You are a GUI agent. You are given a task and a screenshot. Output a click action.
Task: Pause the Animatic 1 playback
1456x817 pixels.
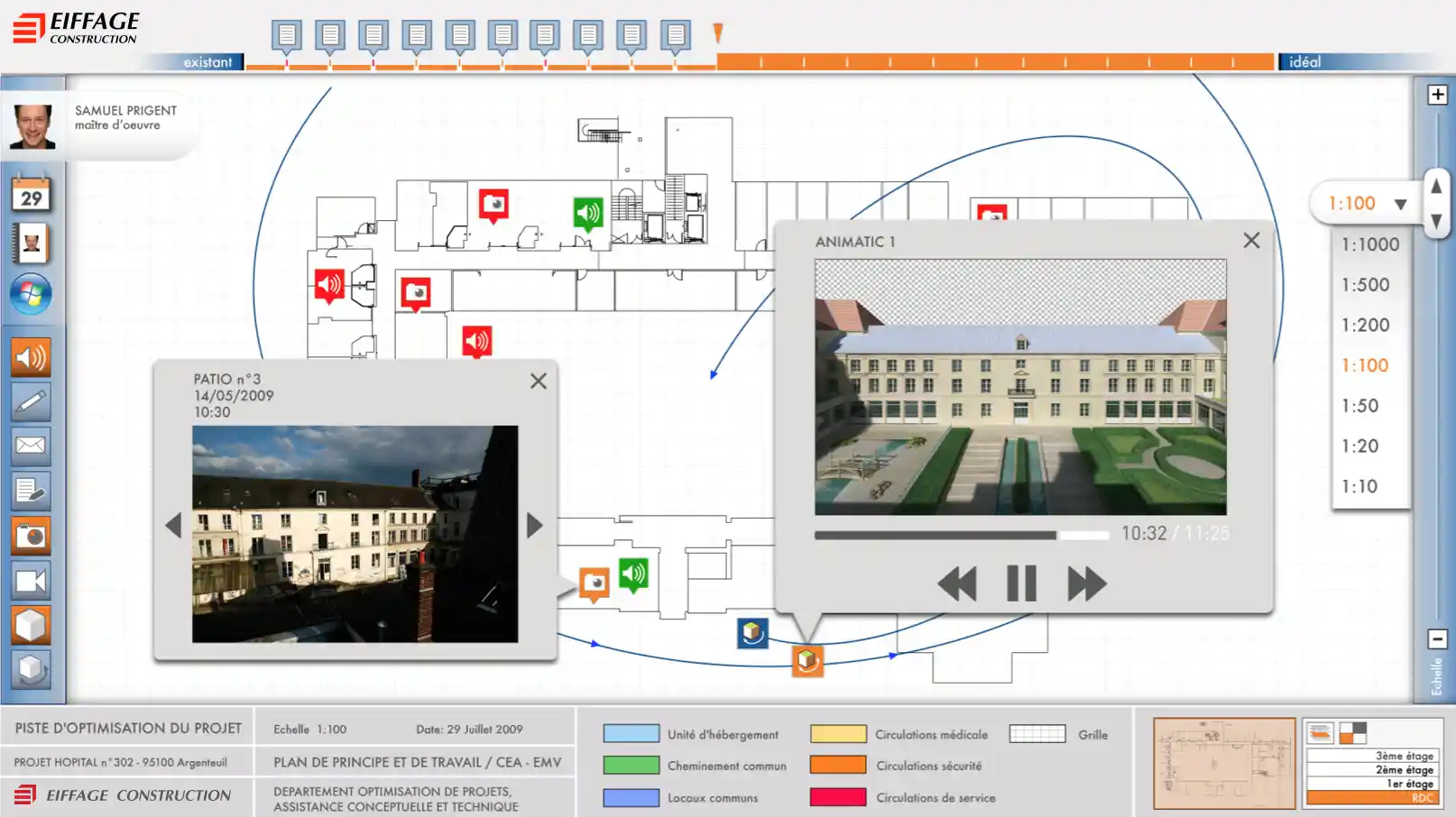point(1021,583)
